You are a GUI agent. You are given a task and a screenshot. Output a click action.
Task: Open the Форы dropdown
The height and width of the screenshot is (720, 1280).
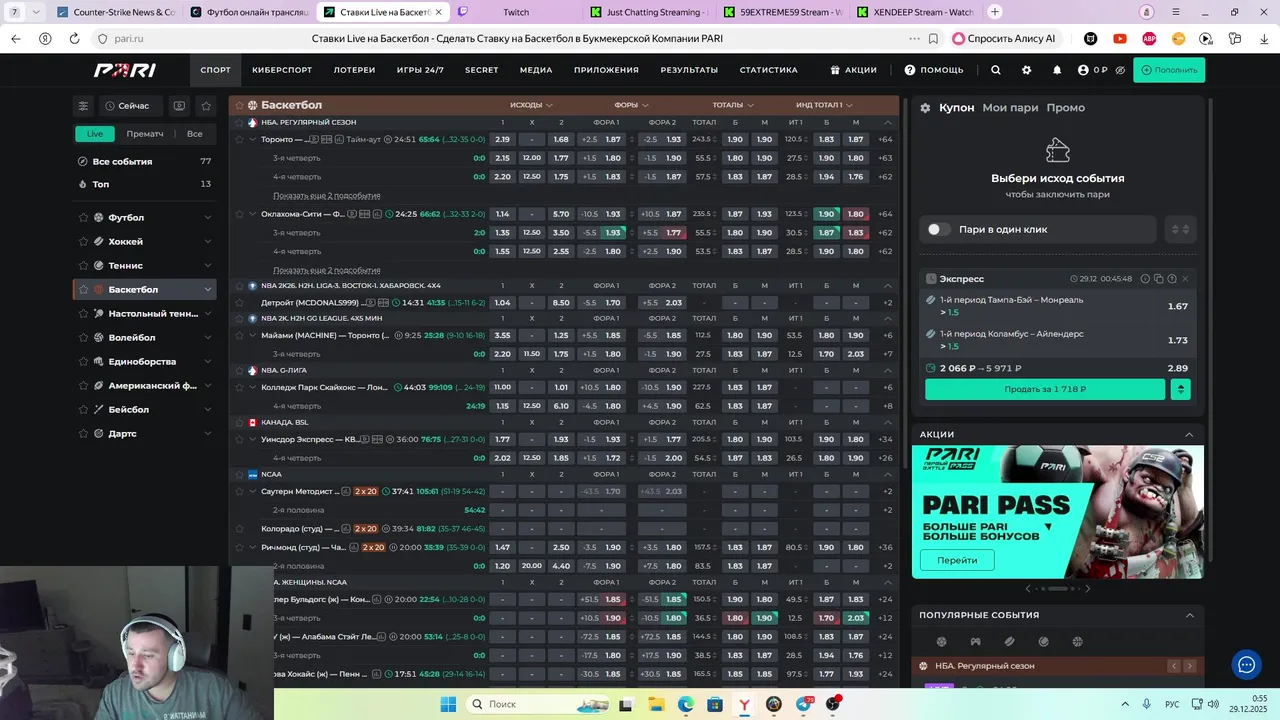coord(632,105)
